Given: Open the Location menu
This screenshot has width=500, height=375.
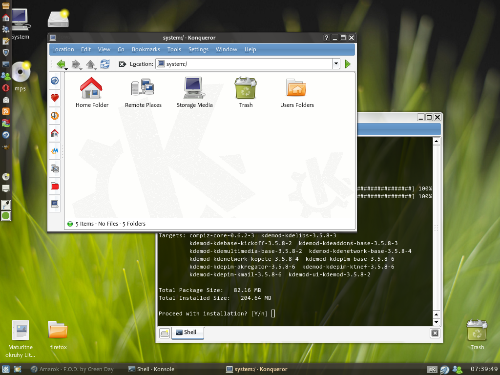Looking at the screenshot, I should [64, 49].
